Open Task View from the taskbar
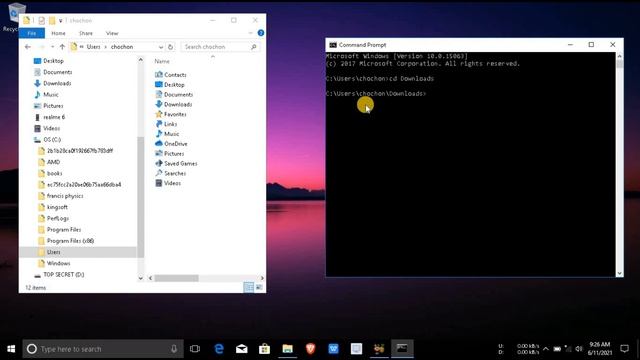This screenshot has width=640, height=360. coord(195,349)
